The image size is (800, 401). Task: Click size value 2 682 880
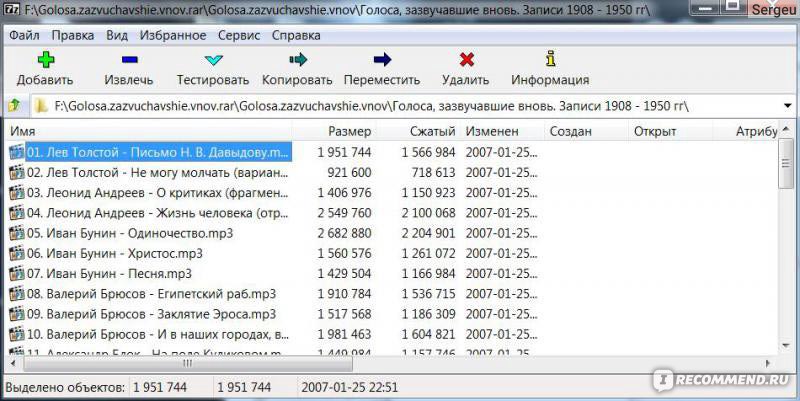(344, 233)
